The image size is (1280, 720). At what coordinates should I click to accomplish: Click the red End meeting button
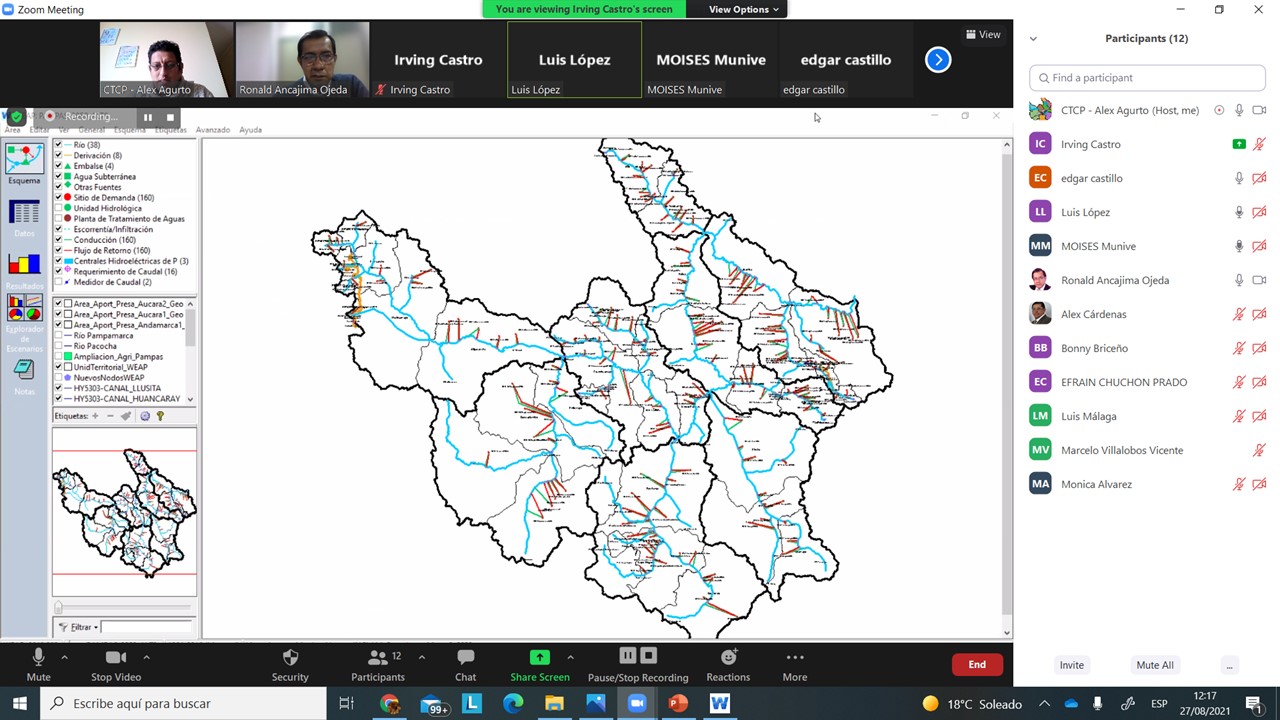(x=976, y=664)
